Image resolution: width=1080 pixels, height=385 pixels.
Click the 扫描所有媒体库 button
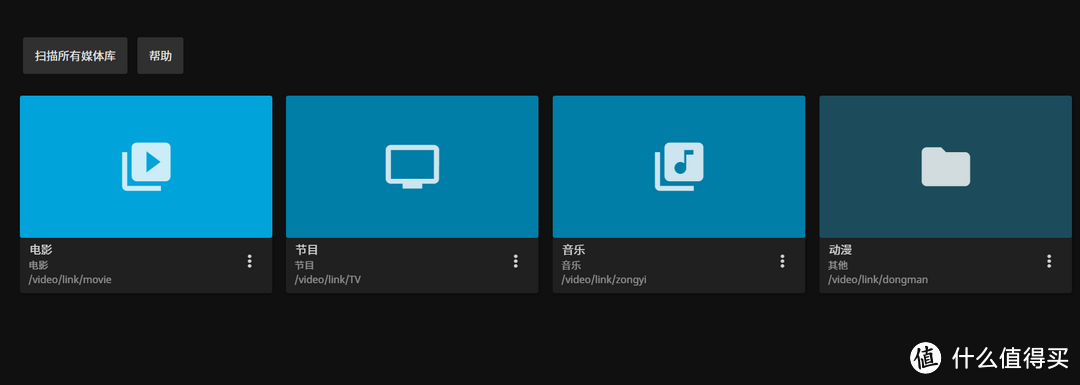click(x=75, y=56)
